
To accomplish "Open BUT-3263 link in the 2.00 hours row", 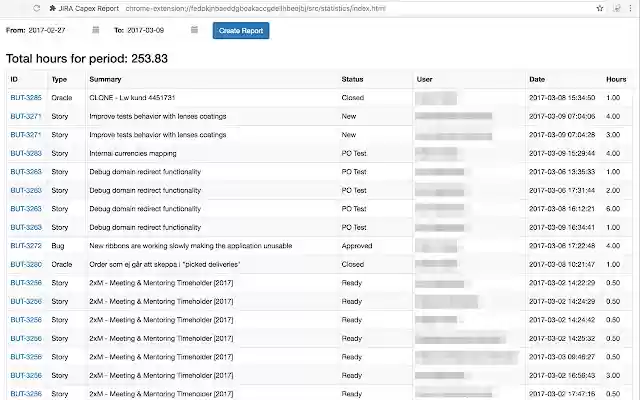I will [x=26, y=190].
